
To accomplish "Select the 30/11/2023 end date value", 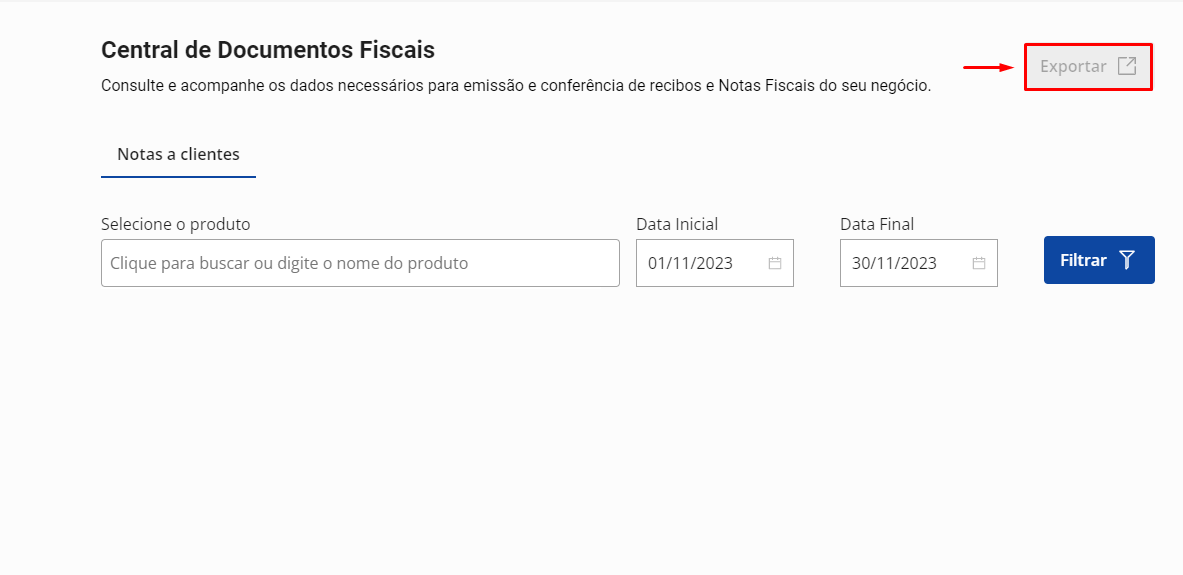I will 894,263.
